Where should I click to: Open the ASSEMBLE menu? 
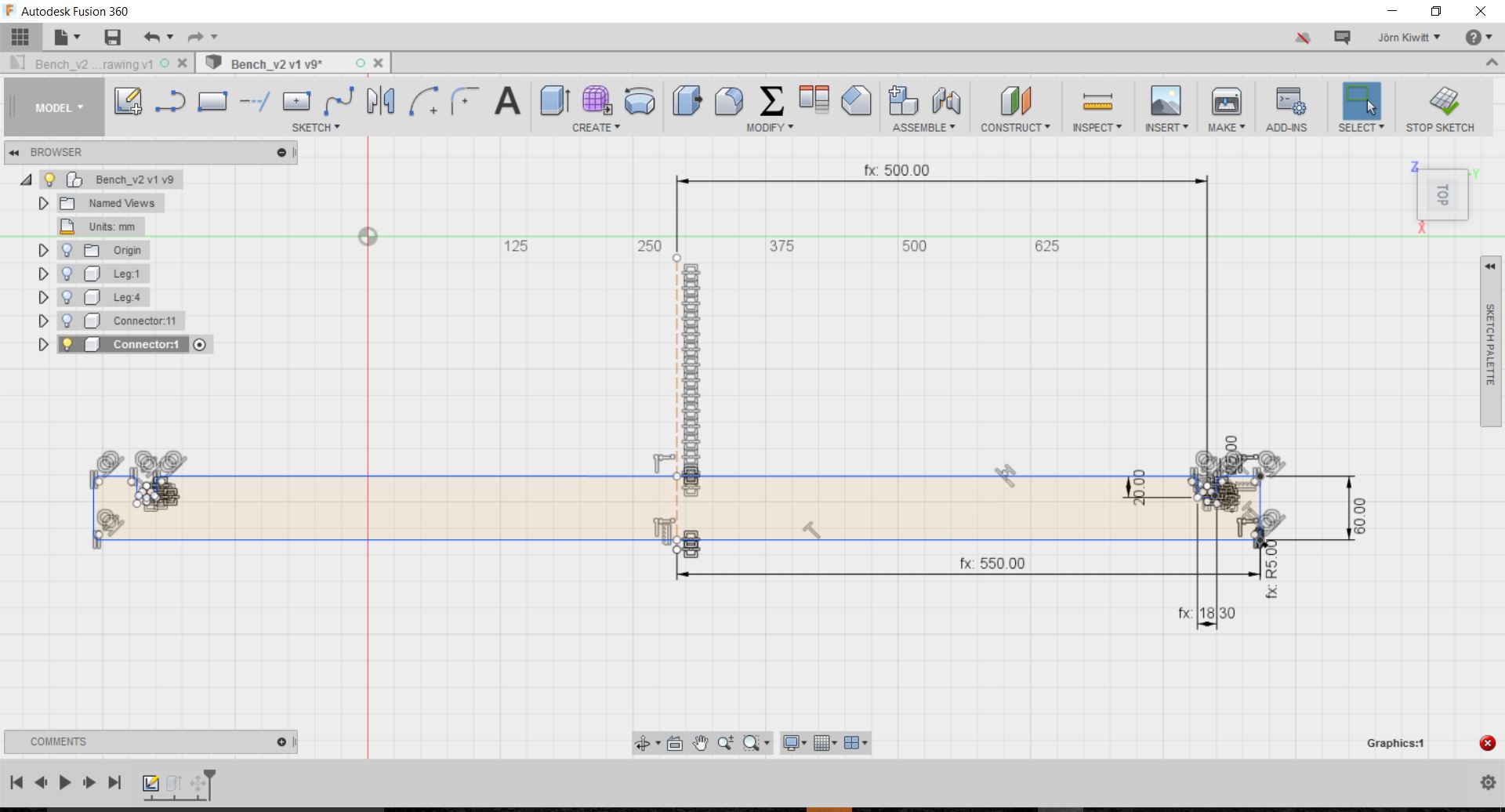[923, 127]
